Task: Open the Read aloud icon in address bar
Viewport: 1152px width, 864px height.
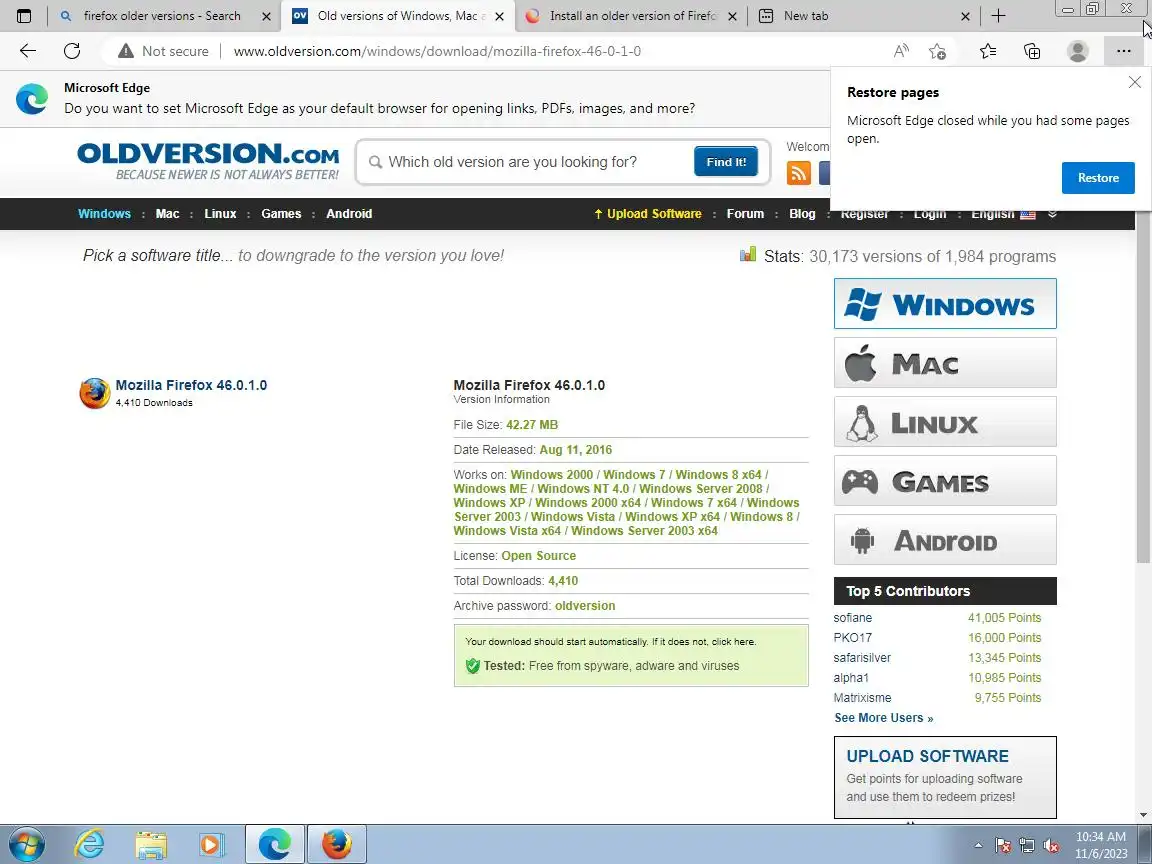Action: coord(901,51)
